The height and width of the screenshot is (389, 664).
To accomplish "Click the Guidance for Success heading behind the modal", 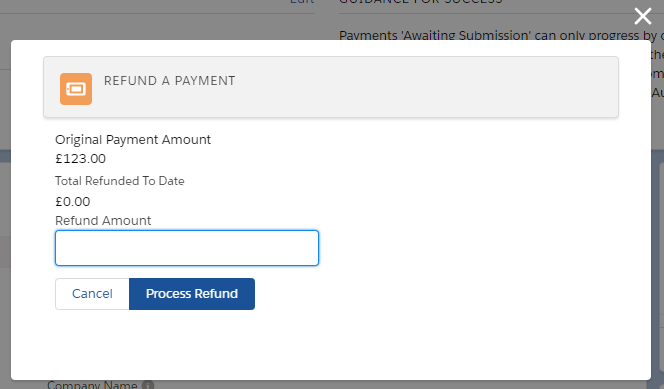I will (x=421, y=2).
